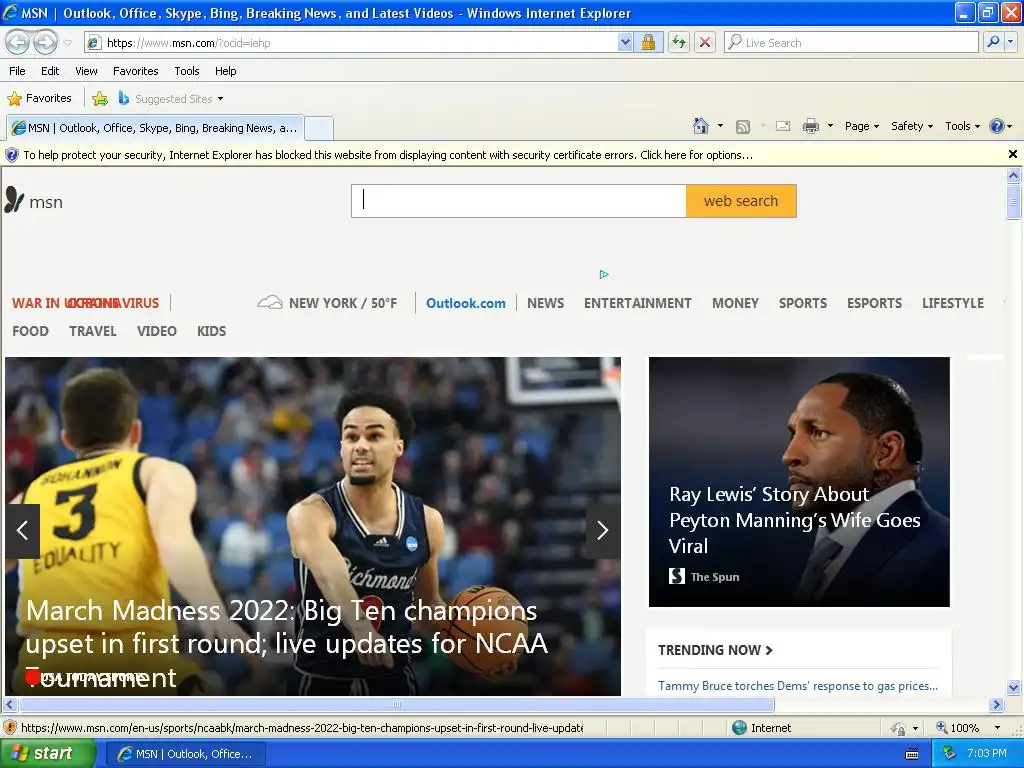Click the Home page icon
This screenshot has height=768, width=1024.
701,126
